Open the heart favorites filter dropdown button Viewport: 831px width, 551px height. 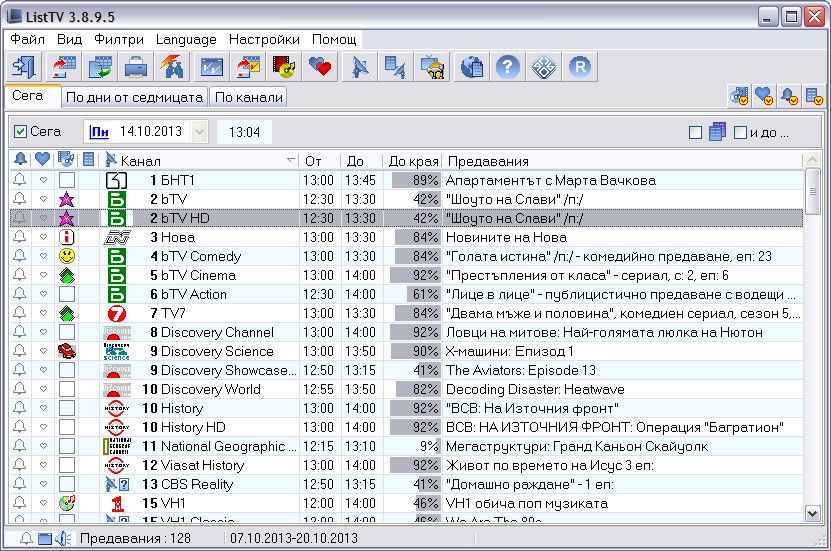(764, 96)
